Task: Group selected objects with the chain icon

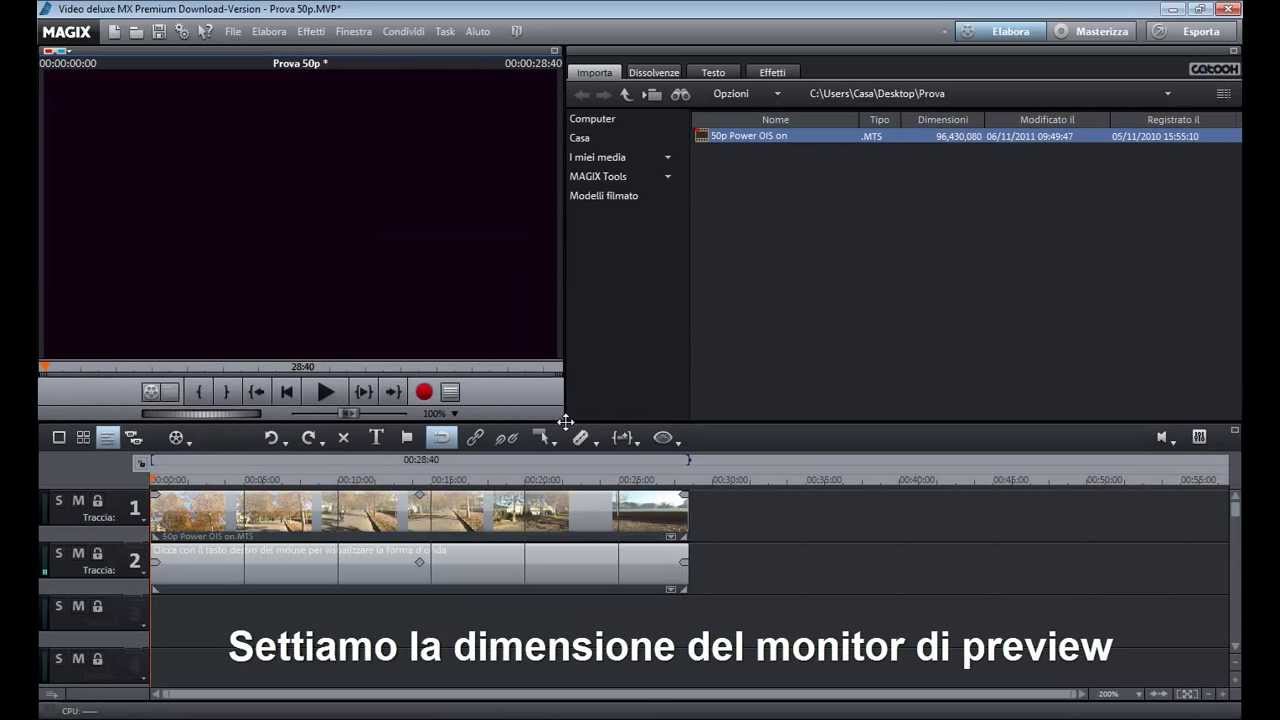Action: pyautogui.click(x=475, y=437)
